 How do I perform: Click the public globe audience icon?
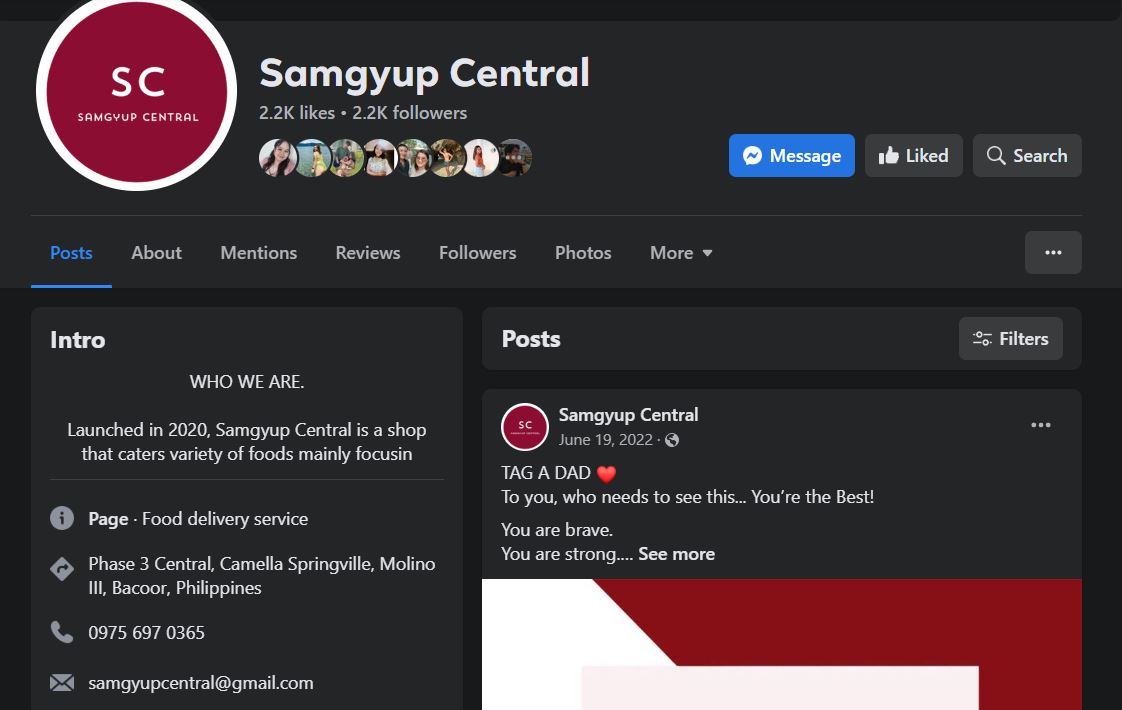pos(672,440)
